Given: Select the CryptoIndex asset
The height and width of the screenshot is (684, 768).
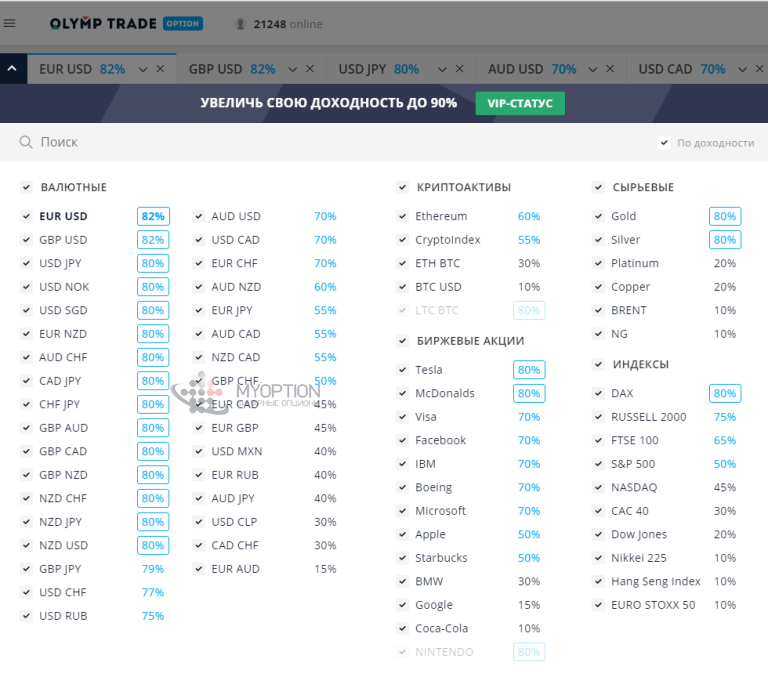Looking at the screenshot, I should pos(448,240).
